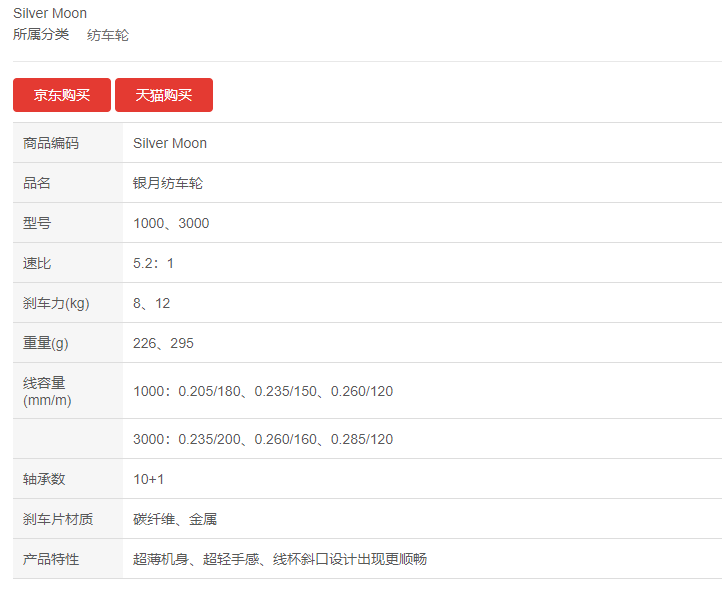This screenshot has height=595, width=722.
Task: Select the '5.2：1' gear ratio value
Action: 153,263
